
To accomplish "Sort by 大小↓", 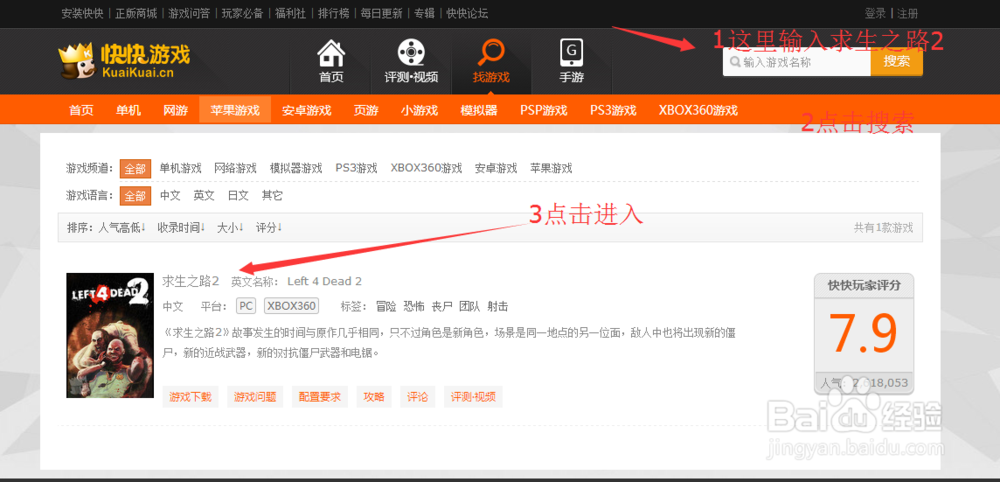I will point(230,228).
